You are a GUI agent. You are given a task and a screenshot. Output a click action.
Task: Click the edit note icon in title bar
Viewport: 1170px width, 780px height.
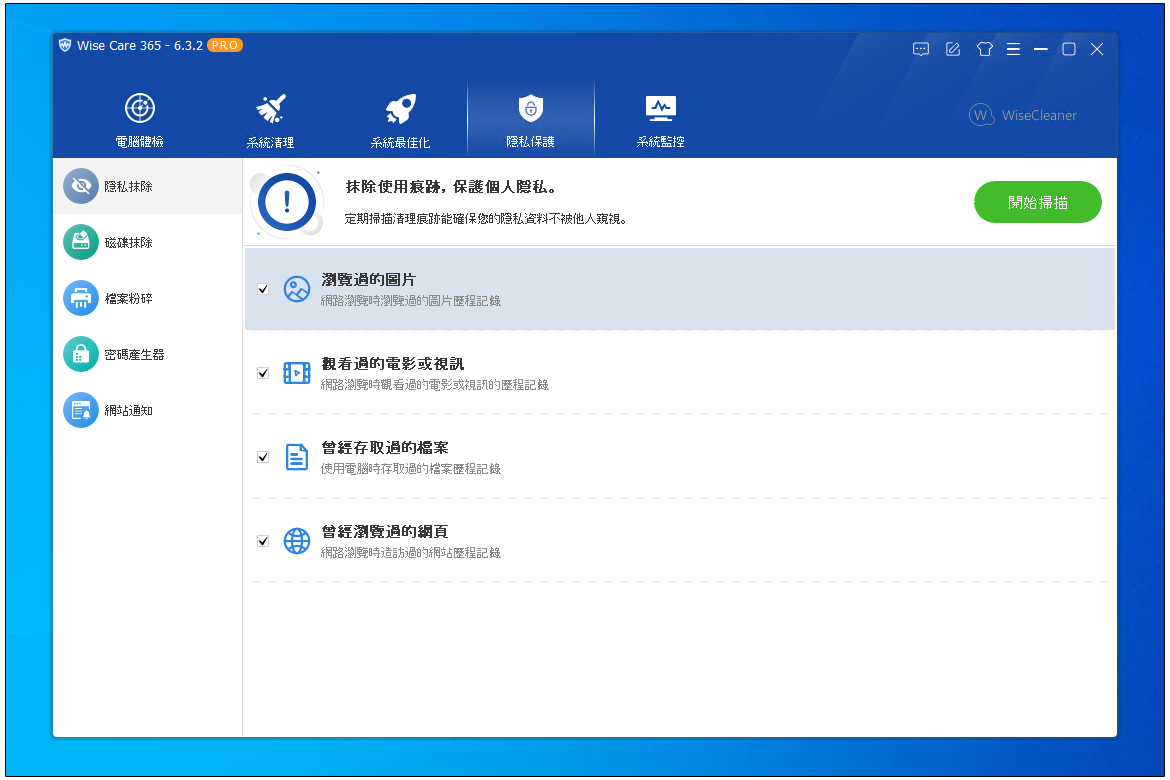coord(953,49)
